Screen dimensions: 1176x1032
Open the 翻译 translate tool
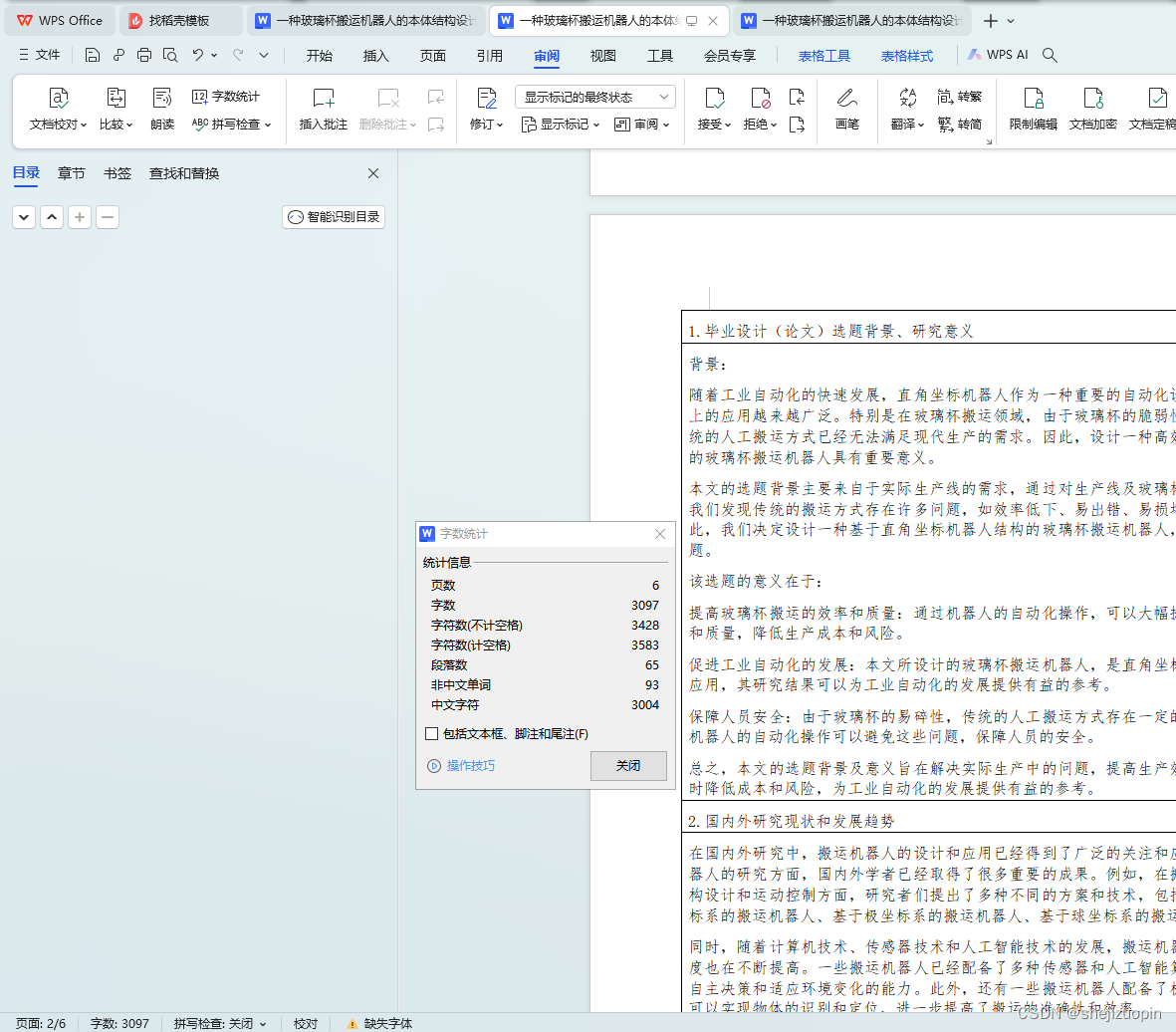[907, 109]
